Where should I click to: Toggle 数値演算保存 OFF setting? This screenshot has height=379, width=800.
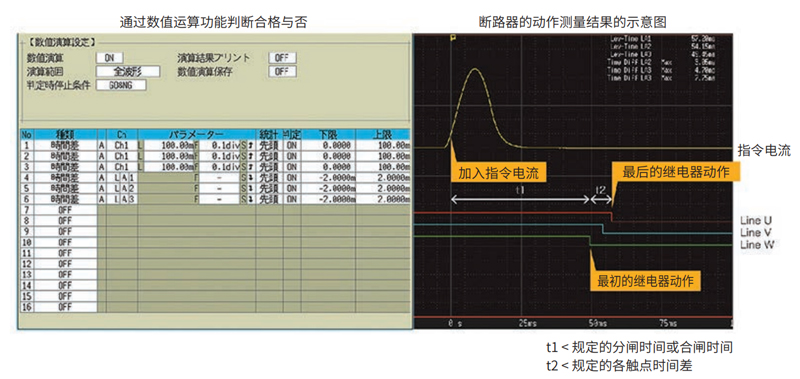coord(282,71)
